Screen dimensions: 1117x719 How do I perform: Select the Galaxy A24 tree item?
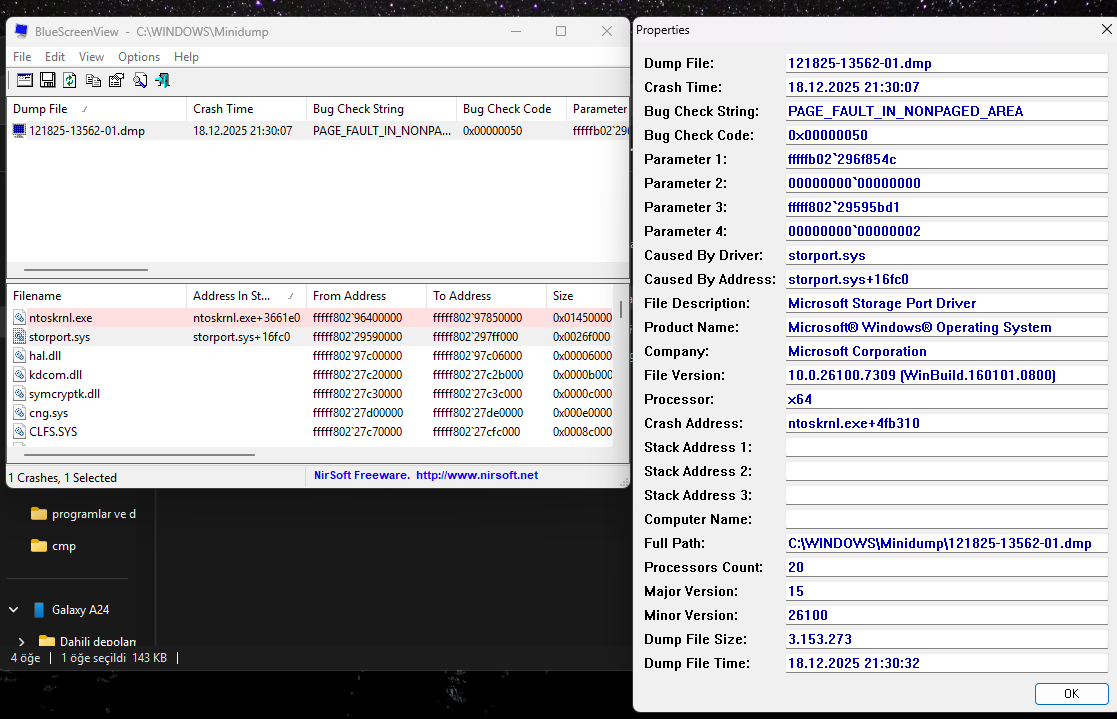pos(80,610)
